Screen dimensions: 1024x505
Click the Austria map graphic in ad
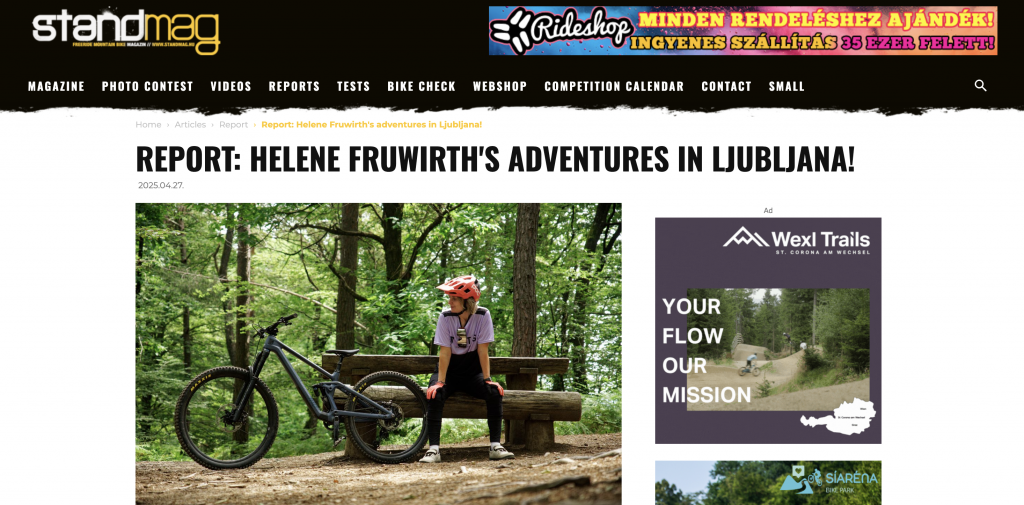(838, 417)
